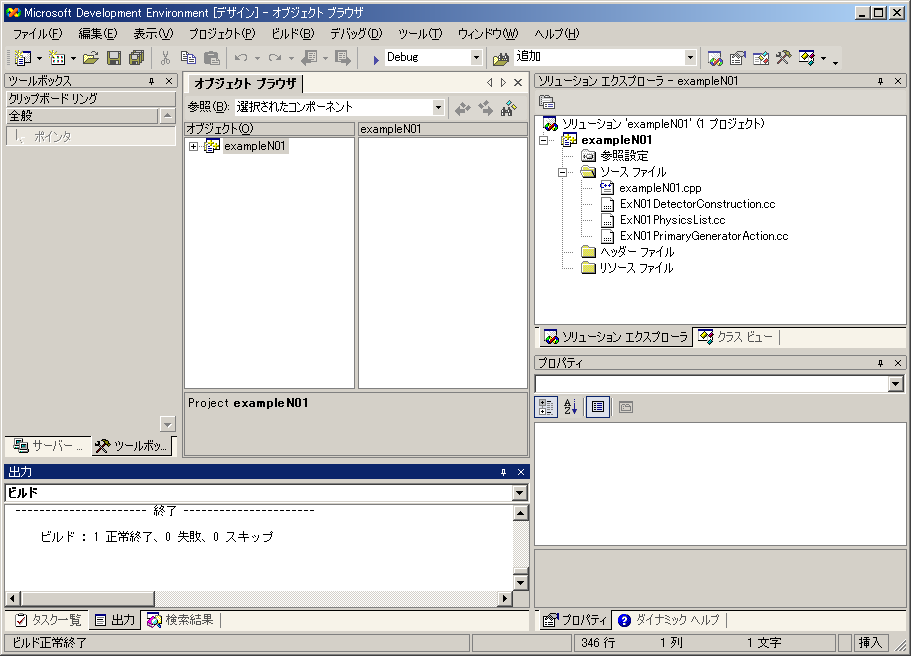This screenshot has height=656, width=911.
Task: Open Solution Explorer from the main toolbar
Action: [x=715, y=58]
